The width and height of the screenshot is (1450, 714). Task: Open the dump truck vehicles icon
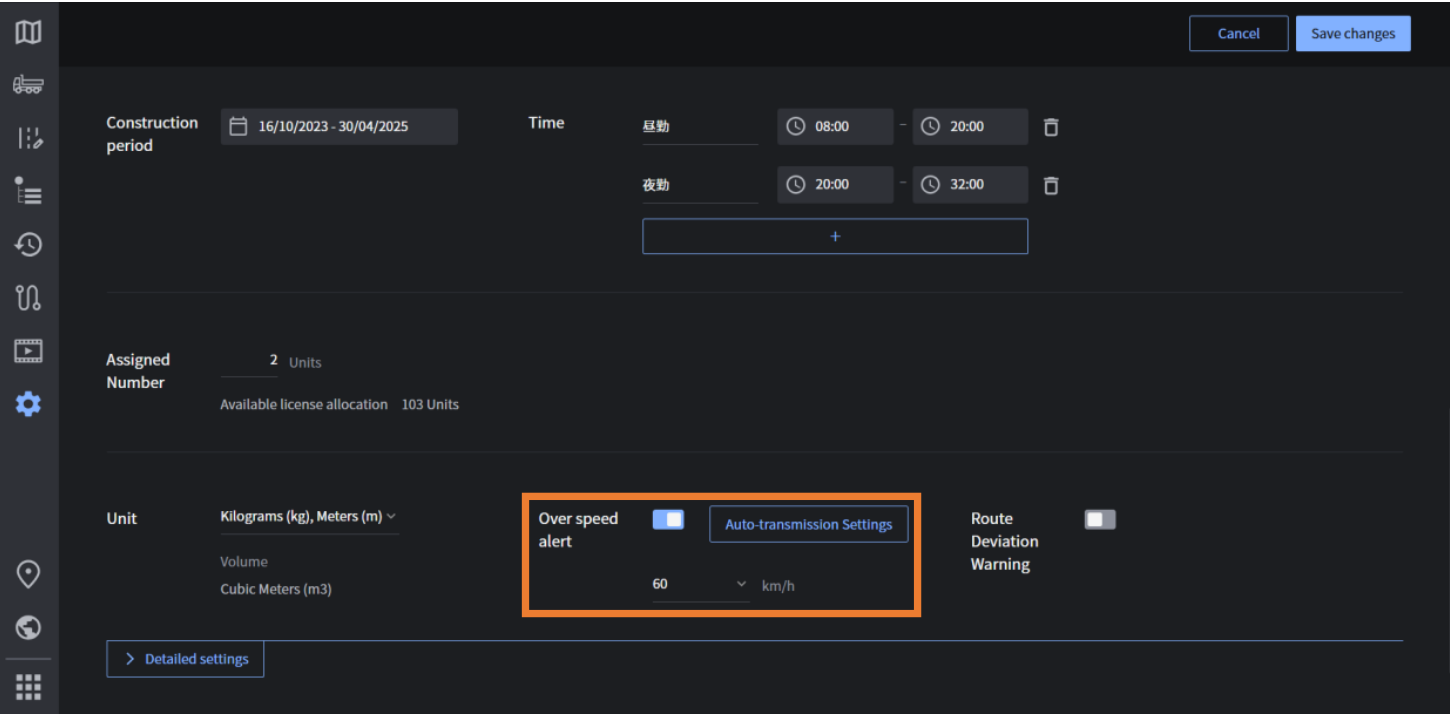pos(28,85)
